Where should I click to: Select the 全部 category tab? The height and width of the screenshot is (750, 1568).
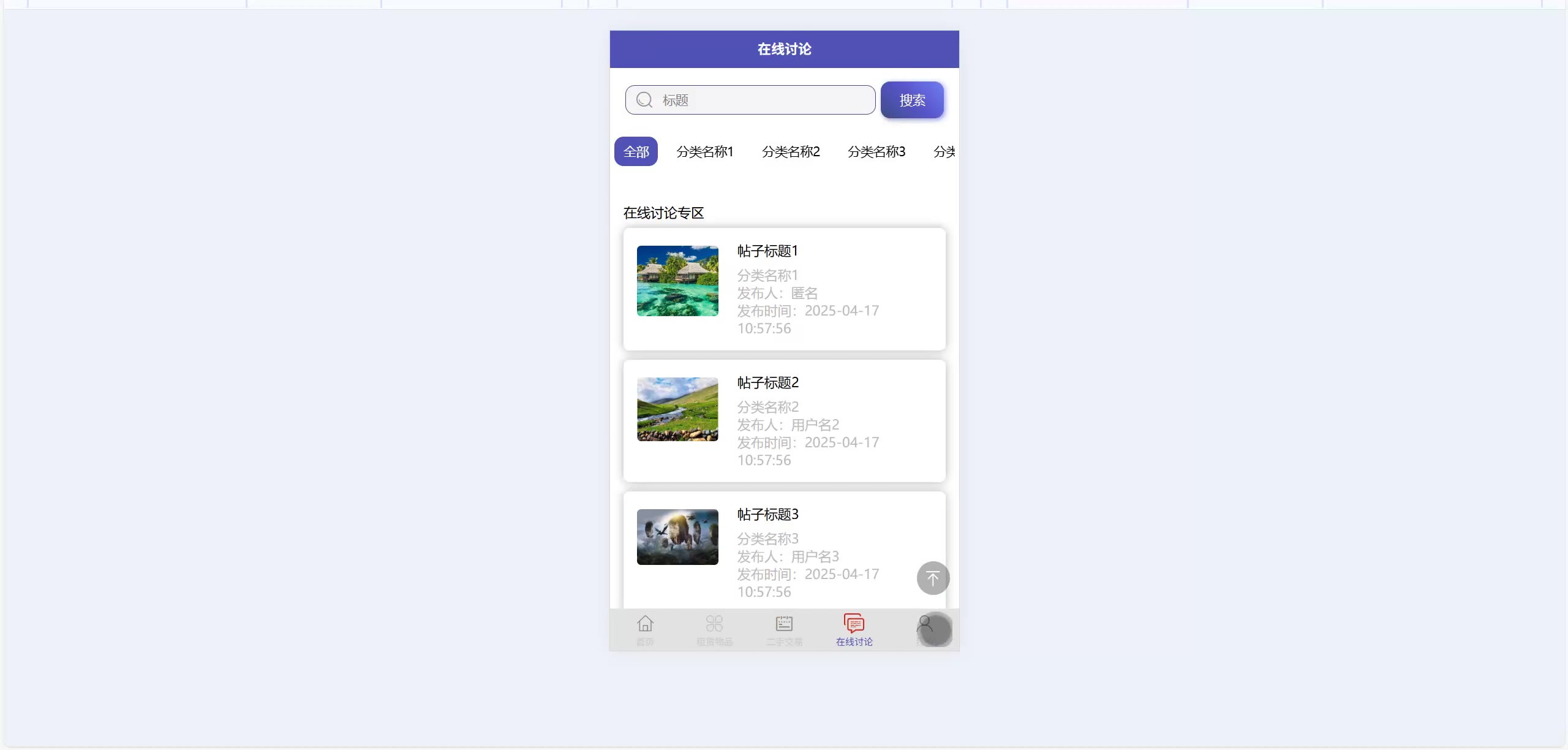[636, 151]
